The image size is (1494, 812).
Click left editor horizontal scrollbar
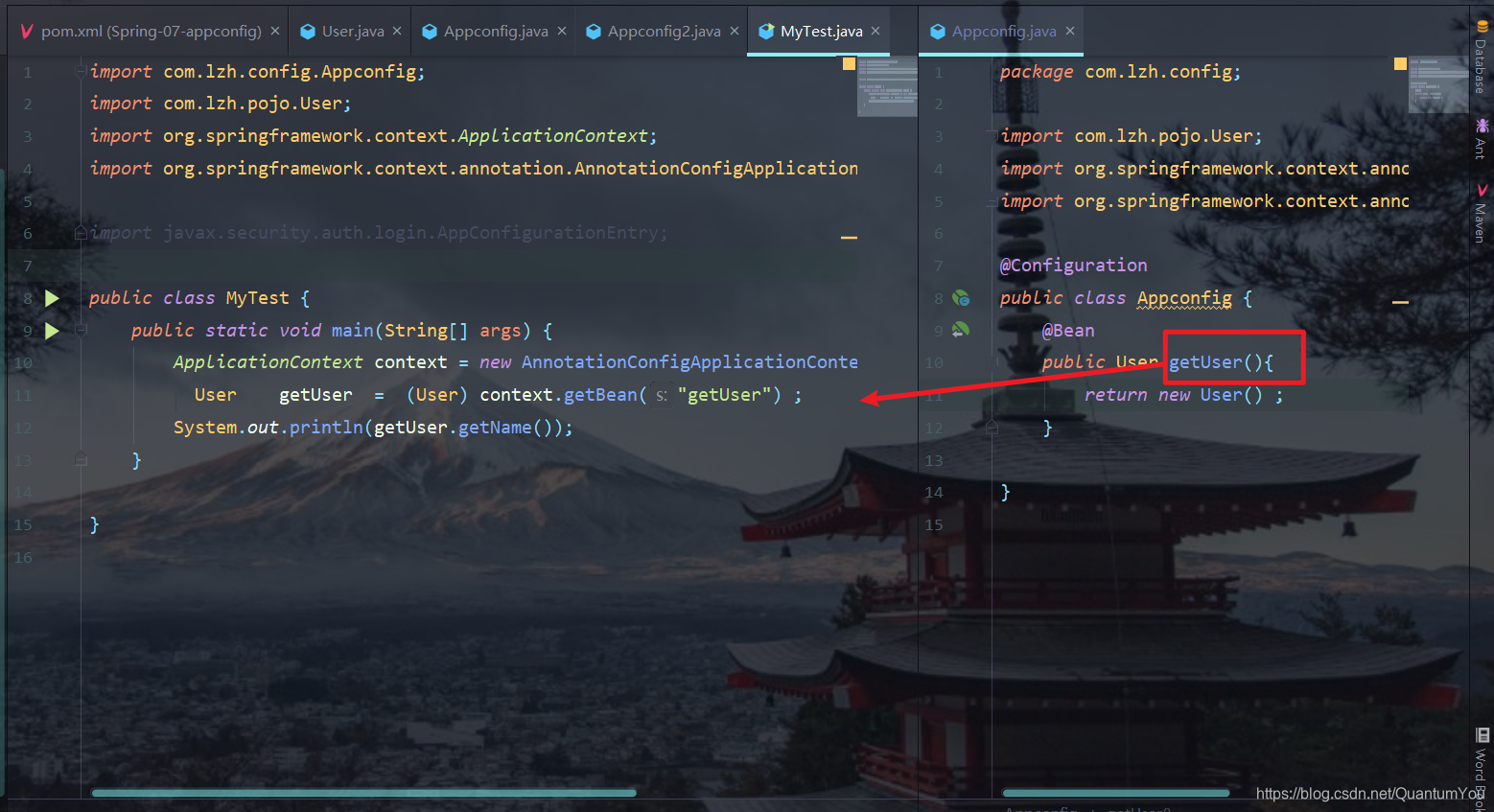[364, 793]
